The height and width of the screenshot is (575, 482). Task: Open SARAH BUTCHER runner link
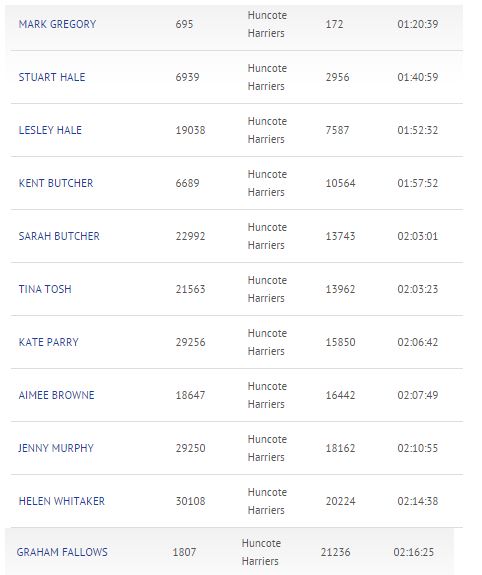click(59, 236)
